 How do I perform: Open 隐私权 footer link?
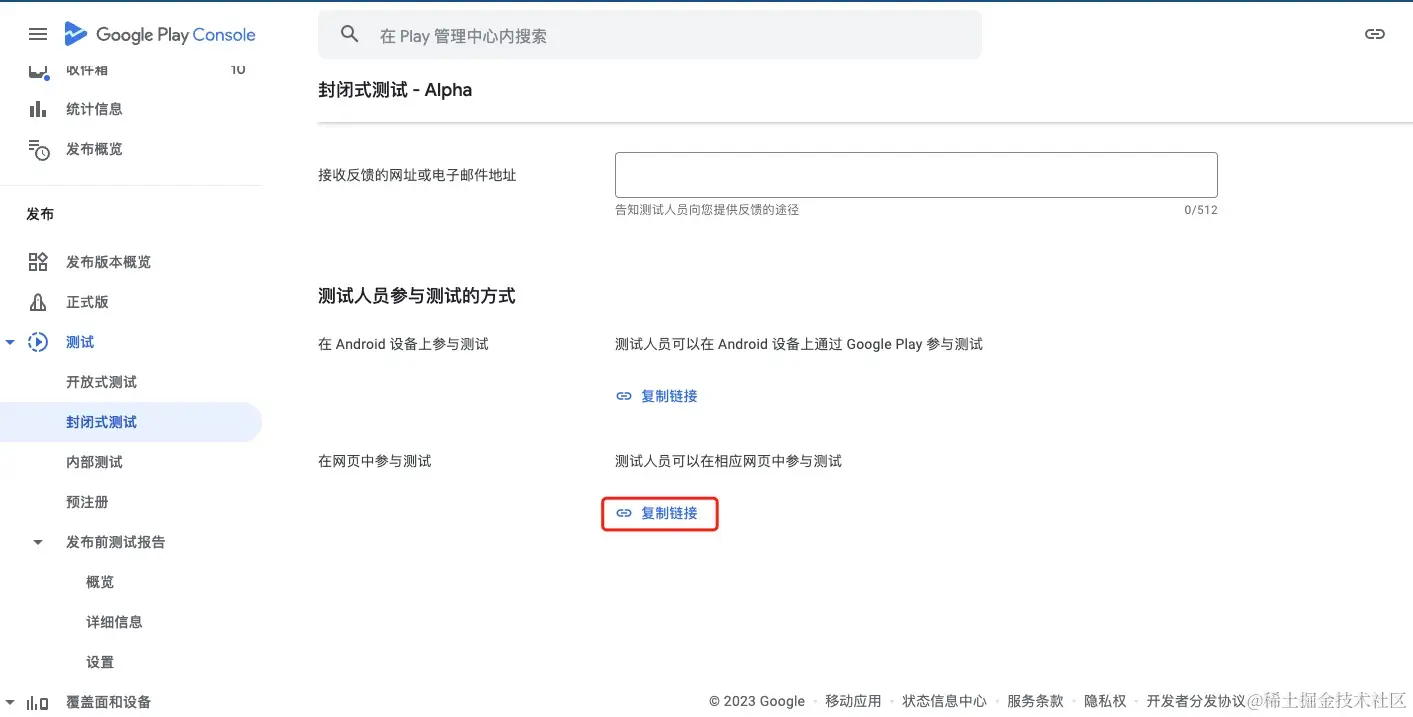(1105, 701)
